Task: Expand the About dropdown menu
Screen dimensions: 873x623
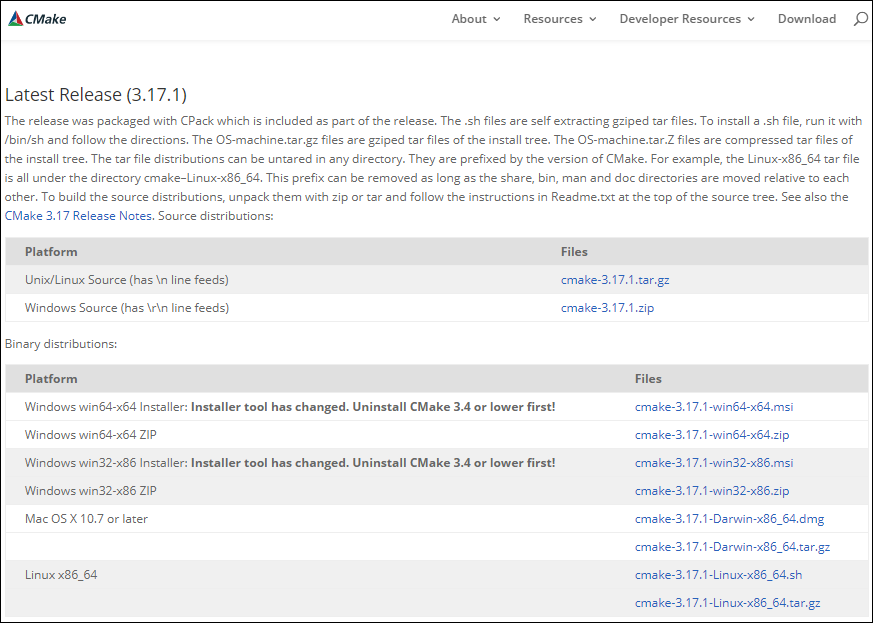Action: [476, 19]
